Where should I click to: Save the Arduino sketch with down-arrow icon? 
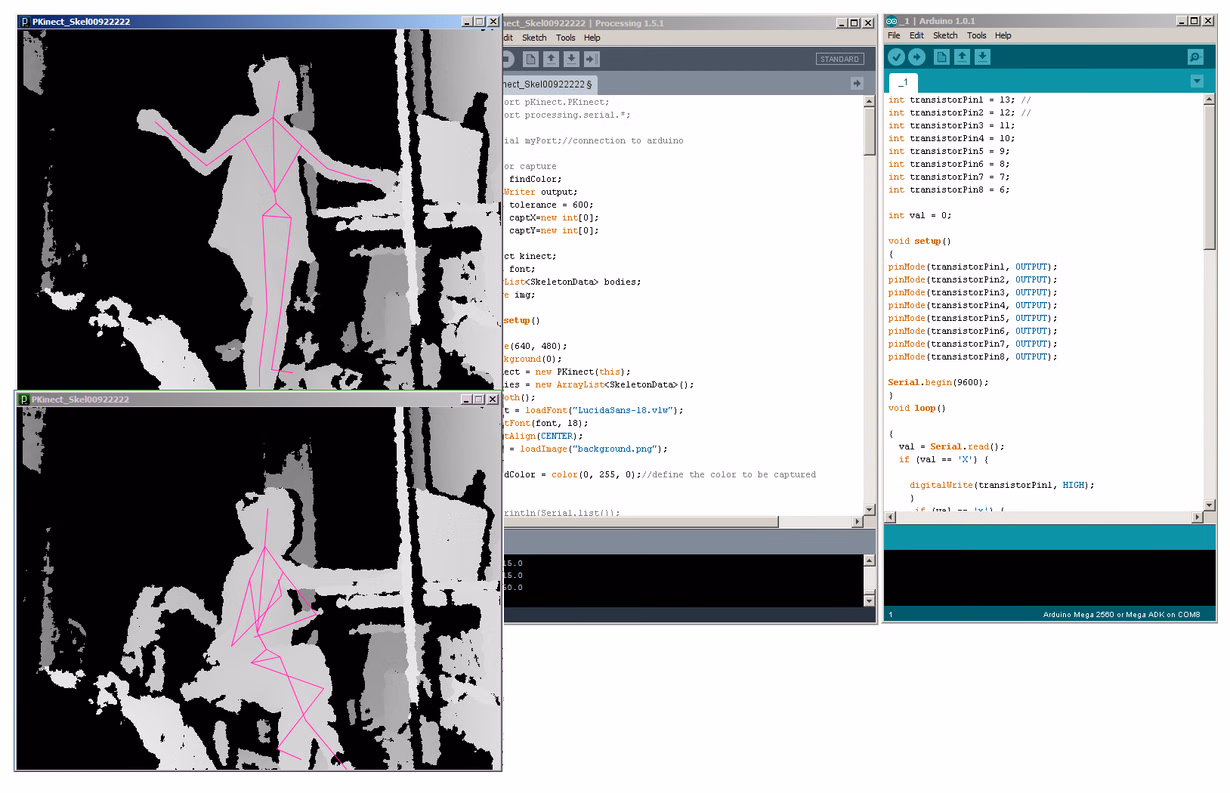[983, 57]
